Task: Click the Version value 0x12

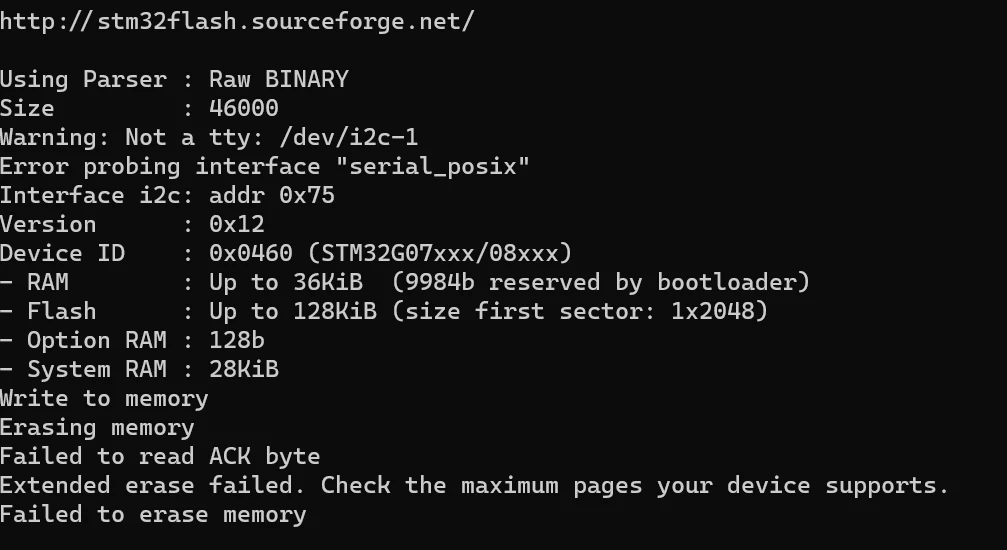Action: [237, 224]
